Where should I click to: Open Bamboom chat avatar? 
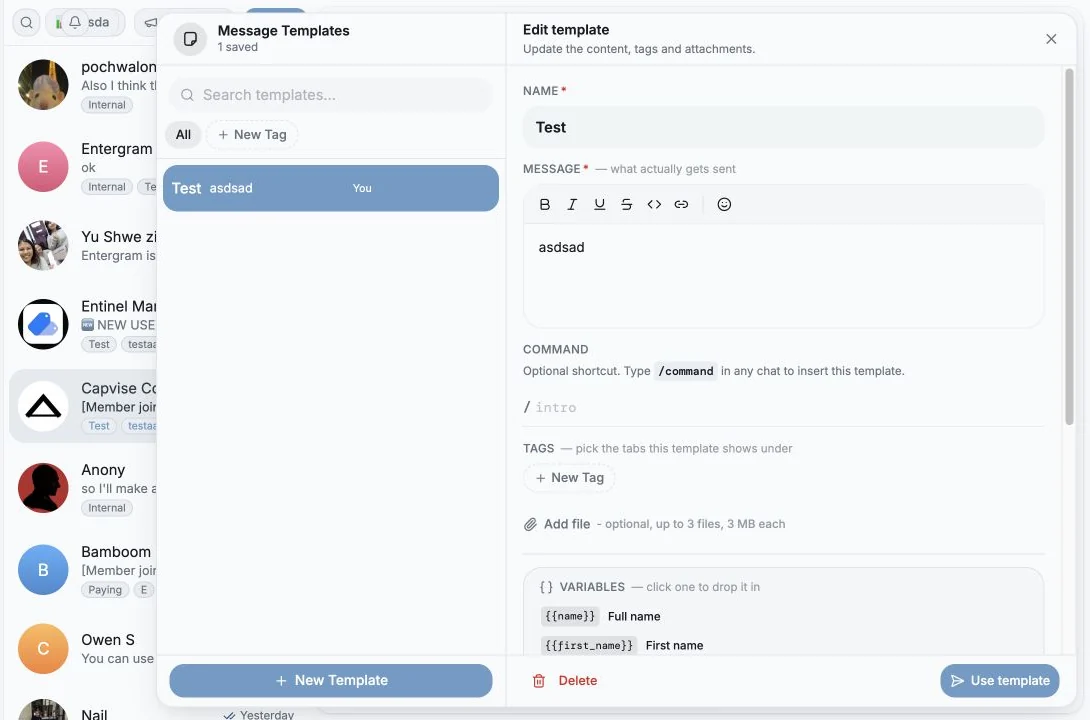[x=43, y=570]
